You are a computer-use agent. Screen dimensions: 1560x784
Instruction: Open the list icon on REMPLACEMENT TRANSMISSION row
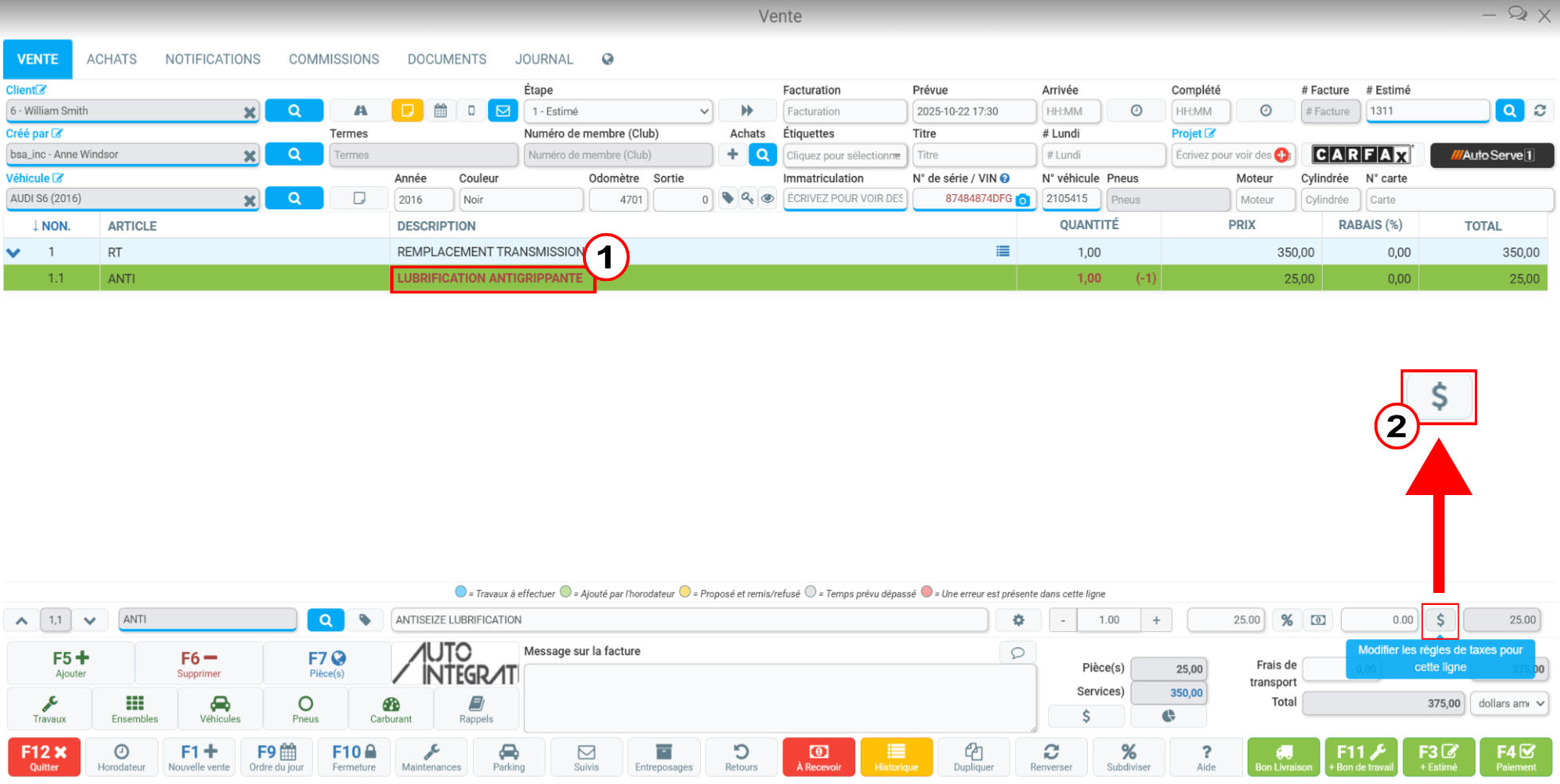tap(1003, 252)
